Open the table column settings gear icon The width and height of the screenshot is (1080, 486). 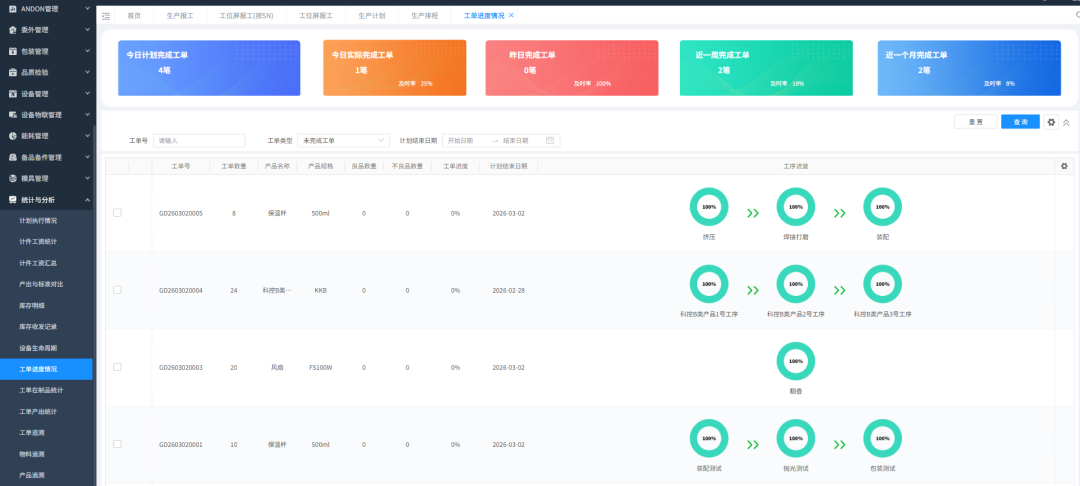coord(1064,166)
